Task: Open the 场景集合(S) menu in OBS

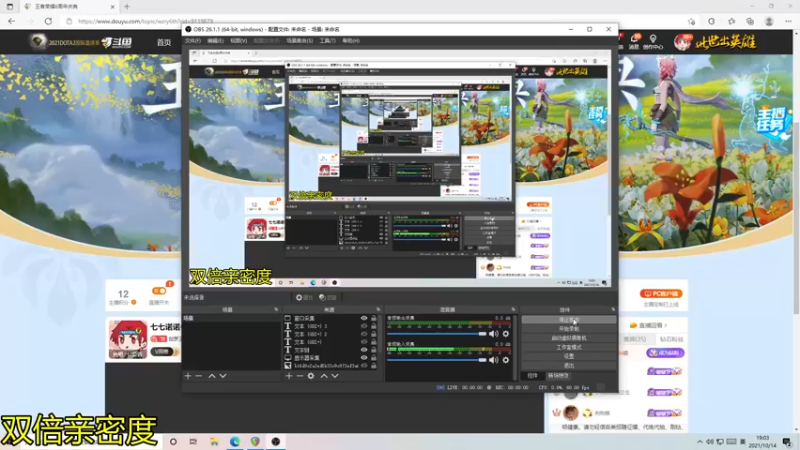Action: point(299,41)
